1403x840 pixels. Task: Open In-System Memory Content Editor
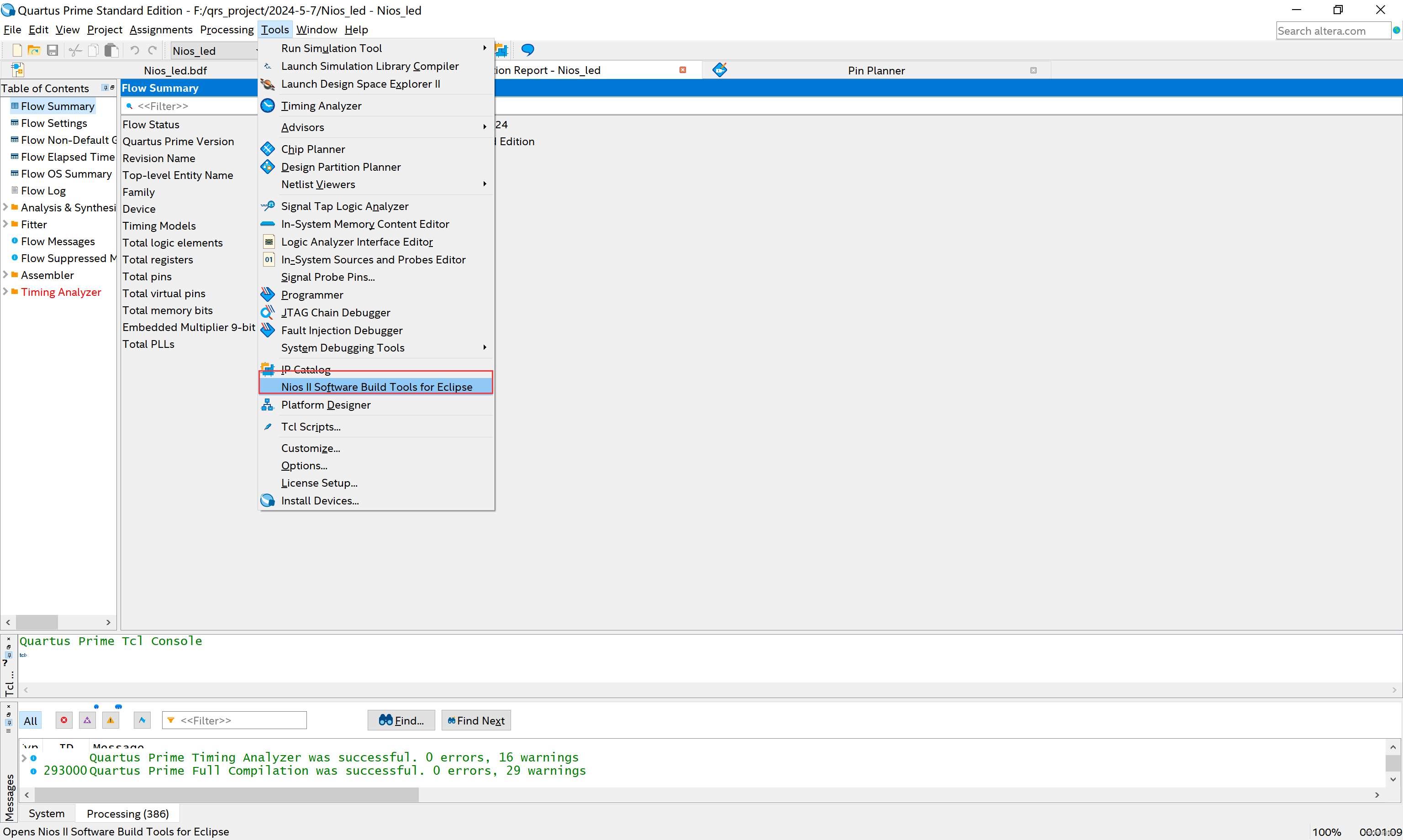(376, 224)
